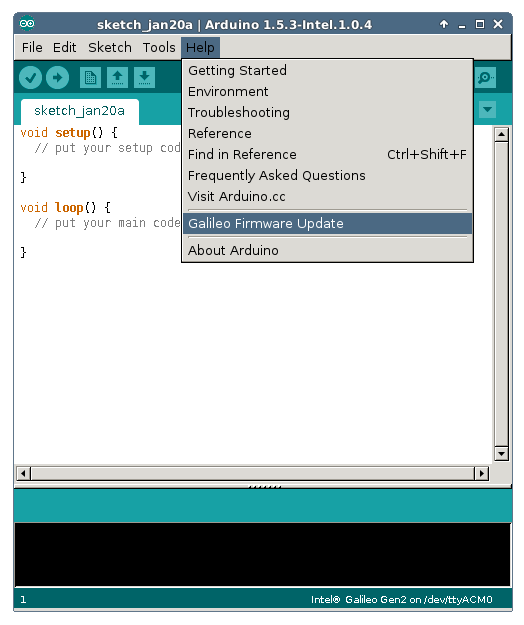Click the console divider grip handle
This screenshot has height=625, width=524.
[x=265, y=487]
